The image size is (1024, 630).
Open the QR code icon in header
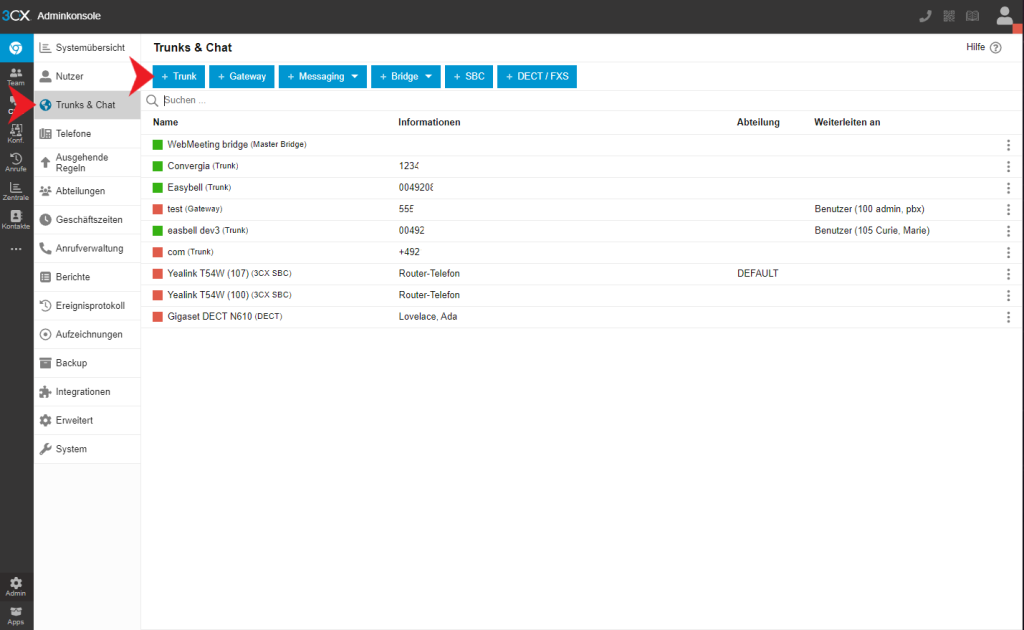point(949,16)
